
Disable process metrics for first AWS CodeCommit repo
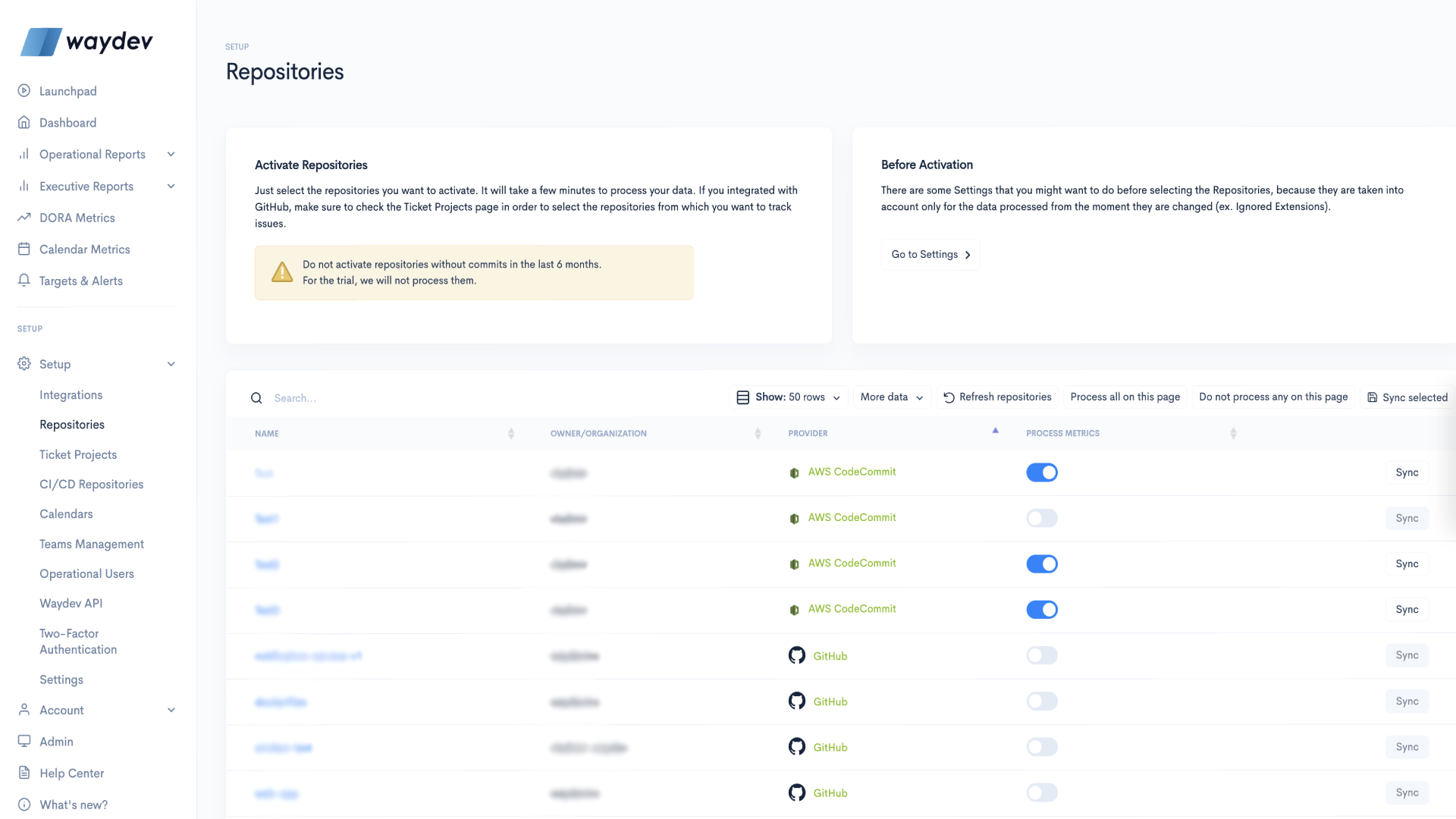[1041, 472]
